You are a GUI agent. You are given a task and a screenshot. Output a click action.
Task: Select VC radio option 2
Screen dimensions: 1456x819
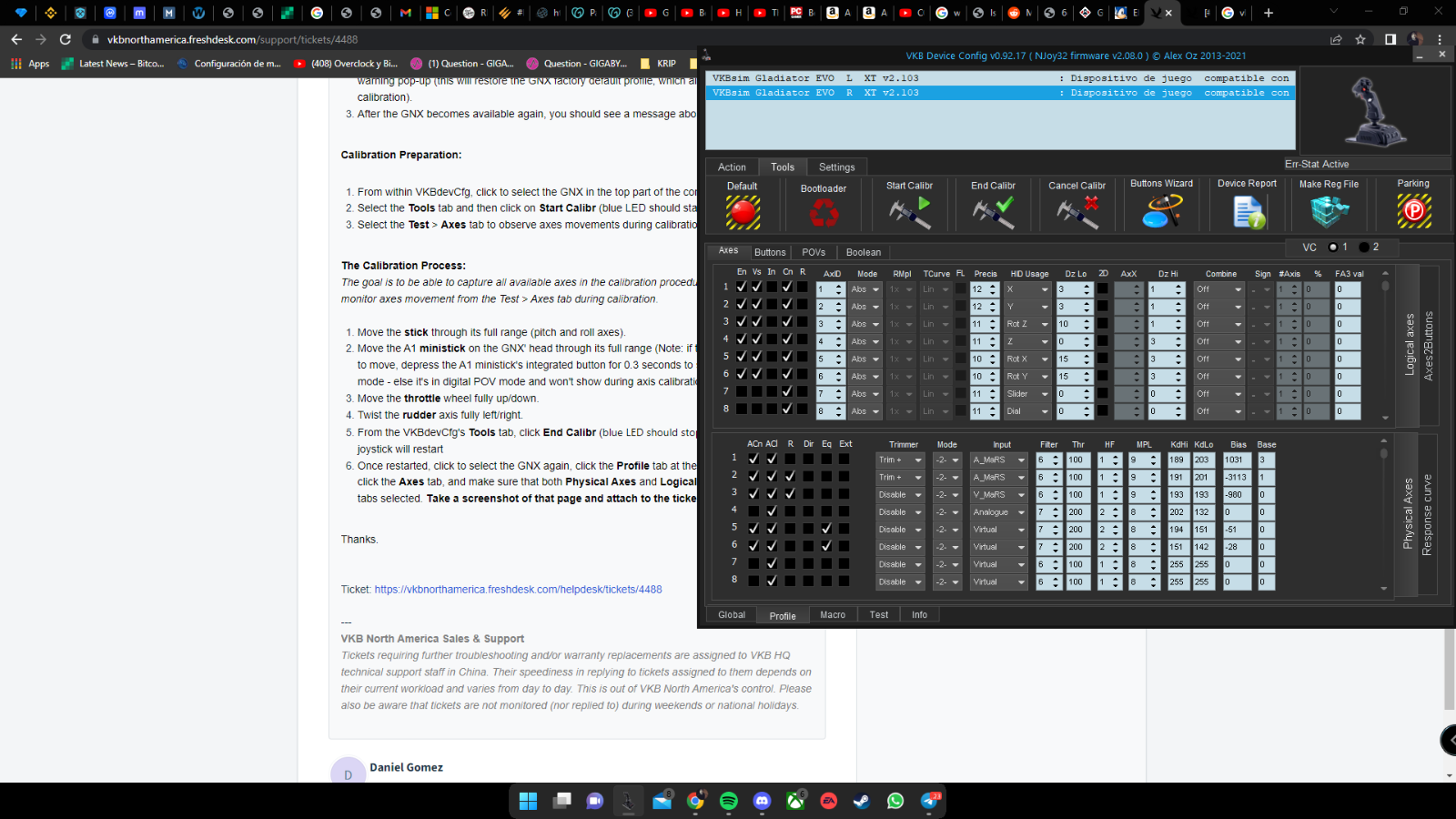tap(1364, 247)
